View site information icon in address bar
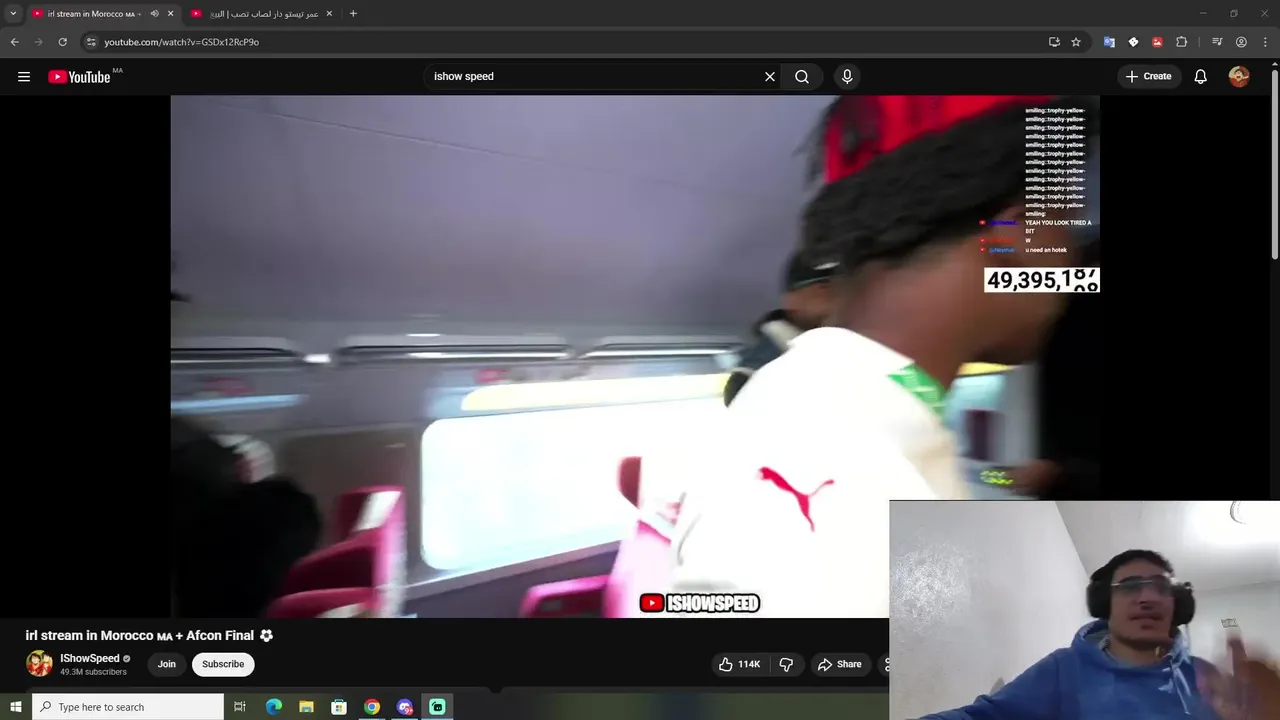 (x=91, y=42)
